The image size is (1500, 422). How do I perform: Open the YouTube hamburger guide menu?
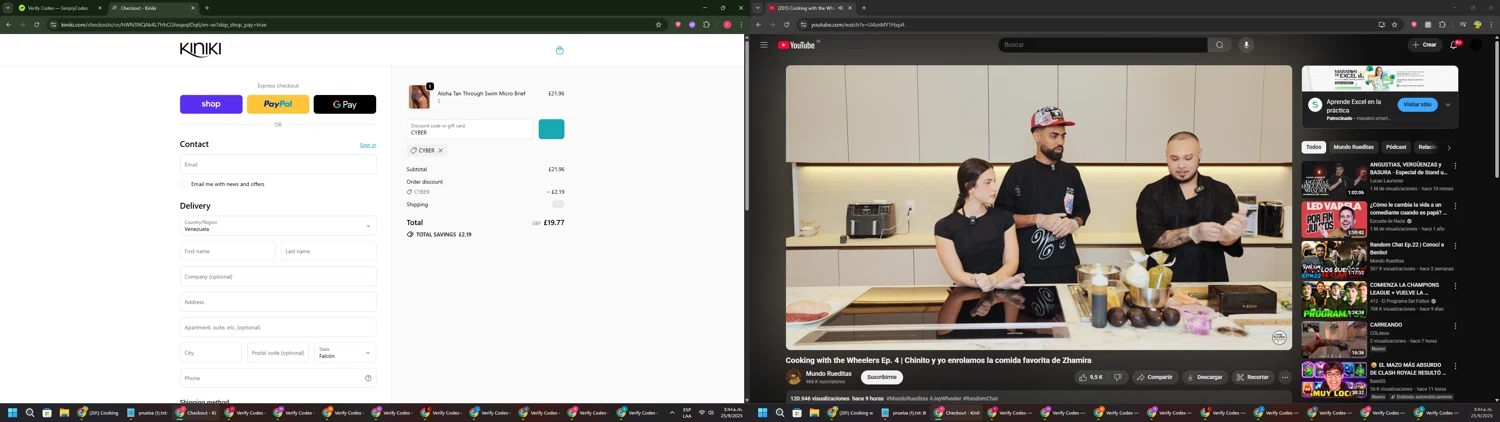(763, 45)
